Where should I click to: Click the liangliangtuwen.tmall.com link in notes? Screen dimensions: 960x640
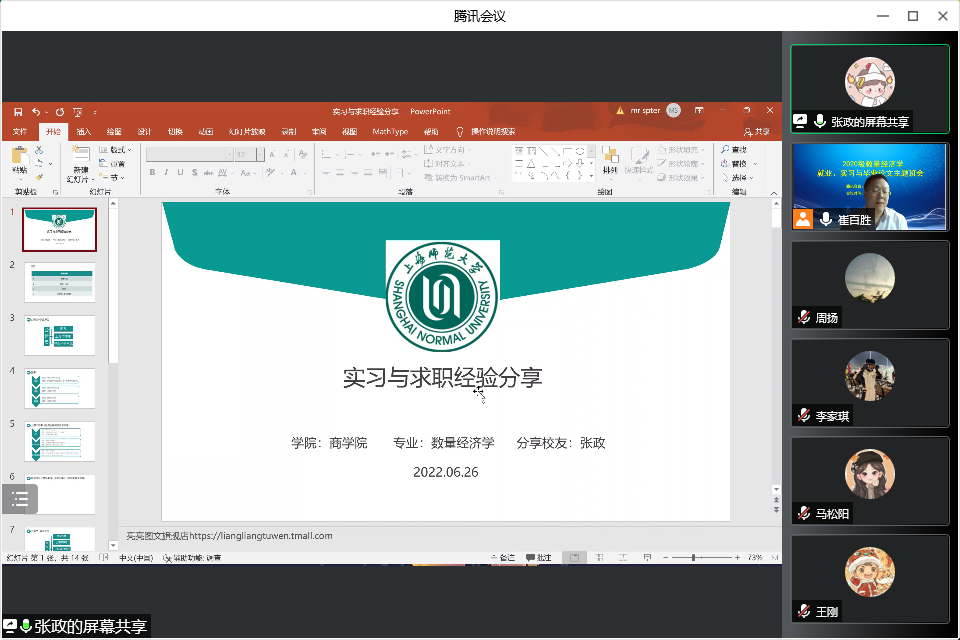click(261, 536)
